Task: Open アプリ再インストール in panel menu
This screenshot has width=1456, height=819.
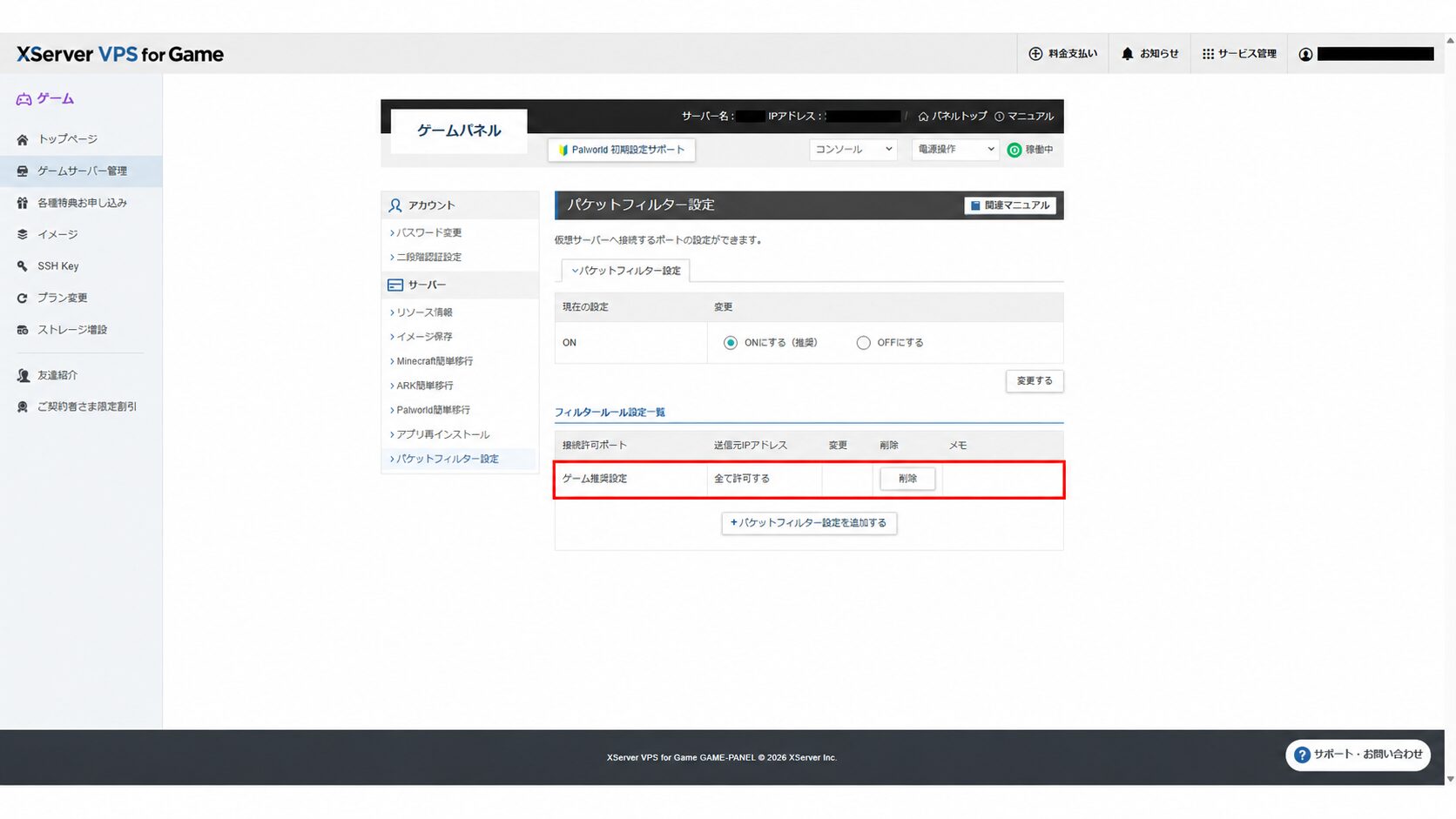Action: coord(442,434)
